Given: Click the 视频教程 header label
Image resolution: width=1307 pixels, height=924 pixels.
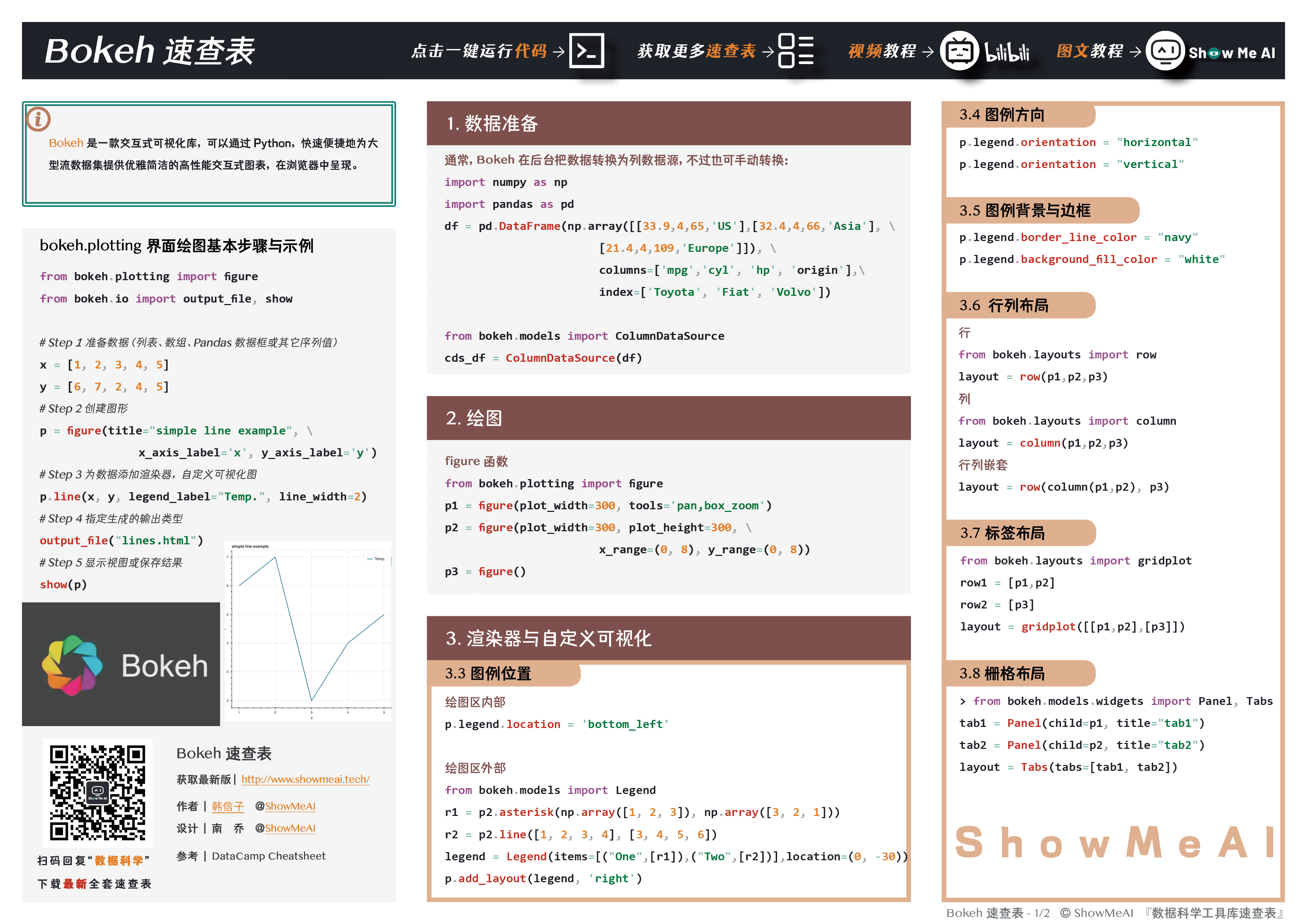Looking at the screenshot, I should tap(882, 51).
